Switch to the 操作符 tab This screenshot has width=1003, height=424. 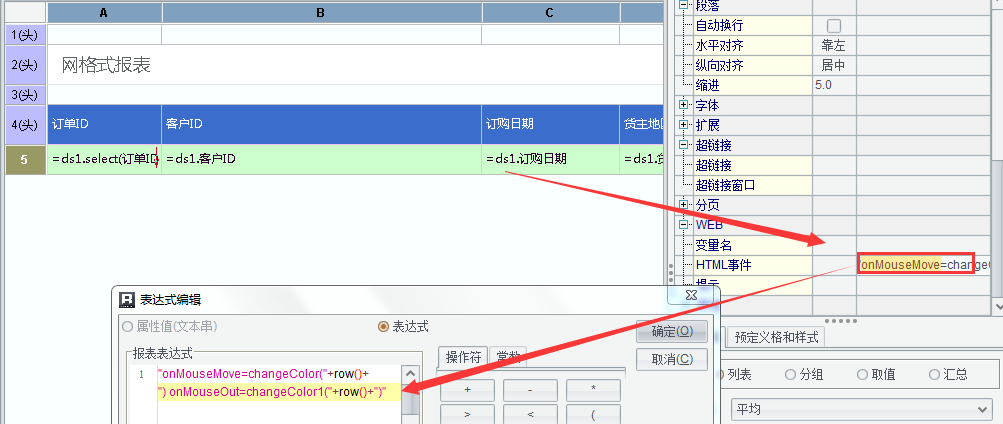pyautogui.click(x=463, y=357)
